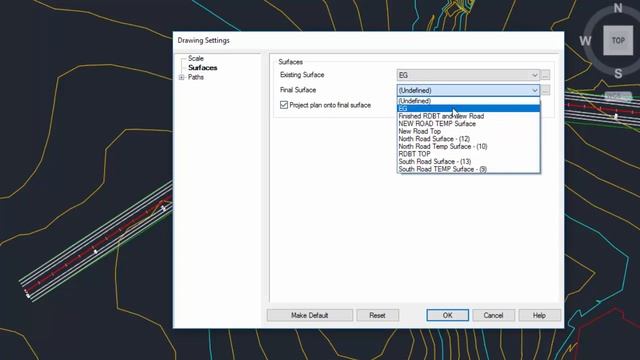This screenshot has height=360, width=640.
Task: Click the Make Default button
Action: point(310,315)
